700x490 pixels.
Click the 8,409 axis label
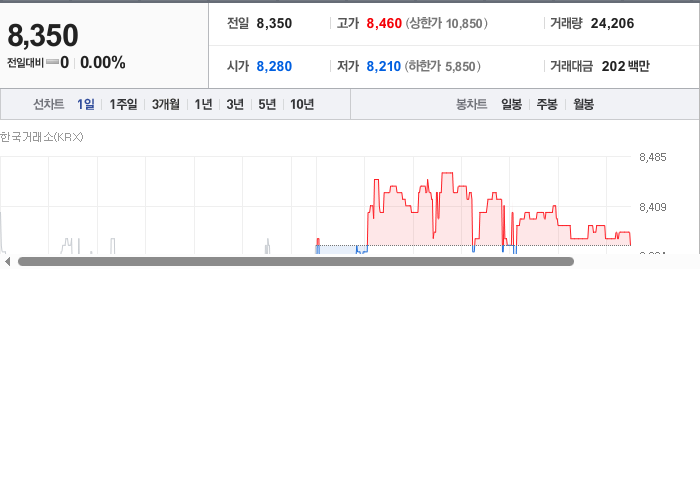point(653,207)
